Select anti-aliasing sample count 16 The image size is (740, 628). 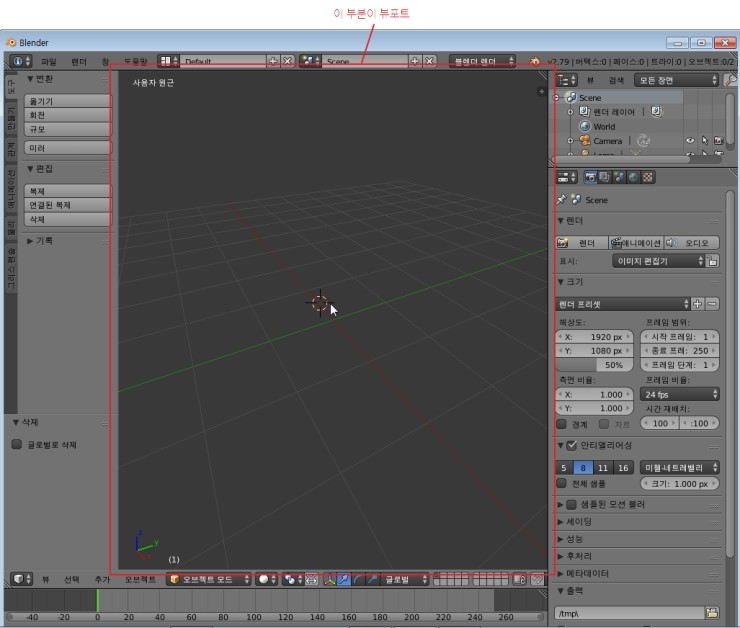pos(623,468)
